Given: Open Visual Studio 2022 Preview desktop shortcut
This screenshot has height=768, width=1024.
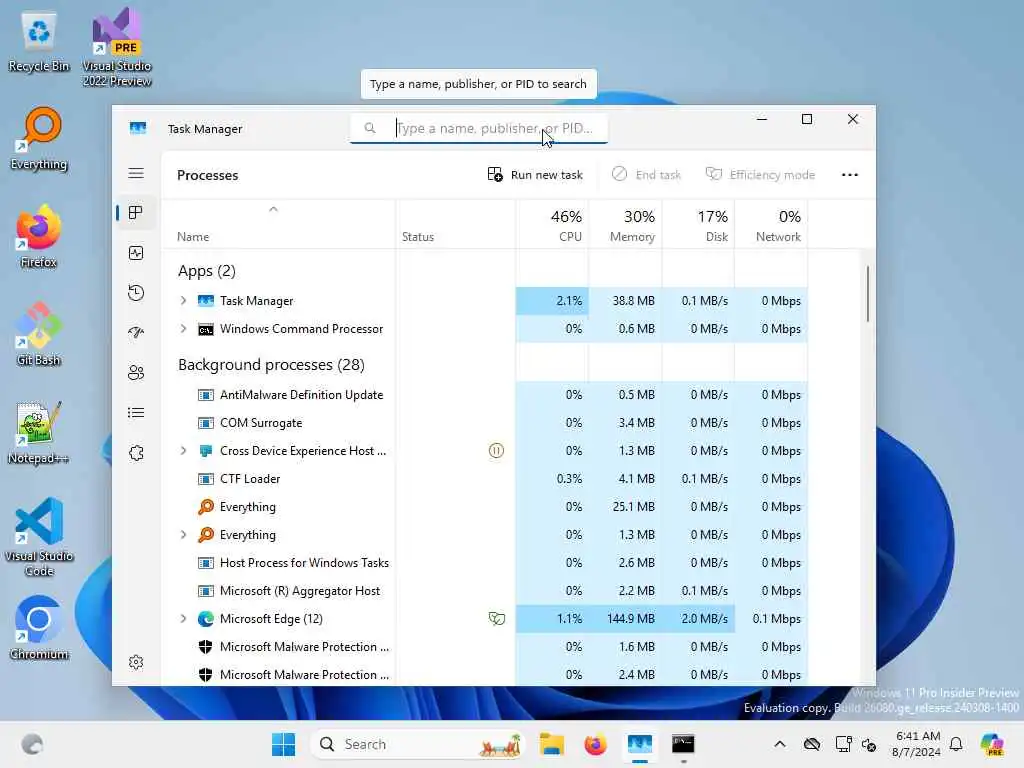Looking at the screenshot, I should coord(117,47).
